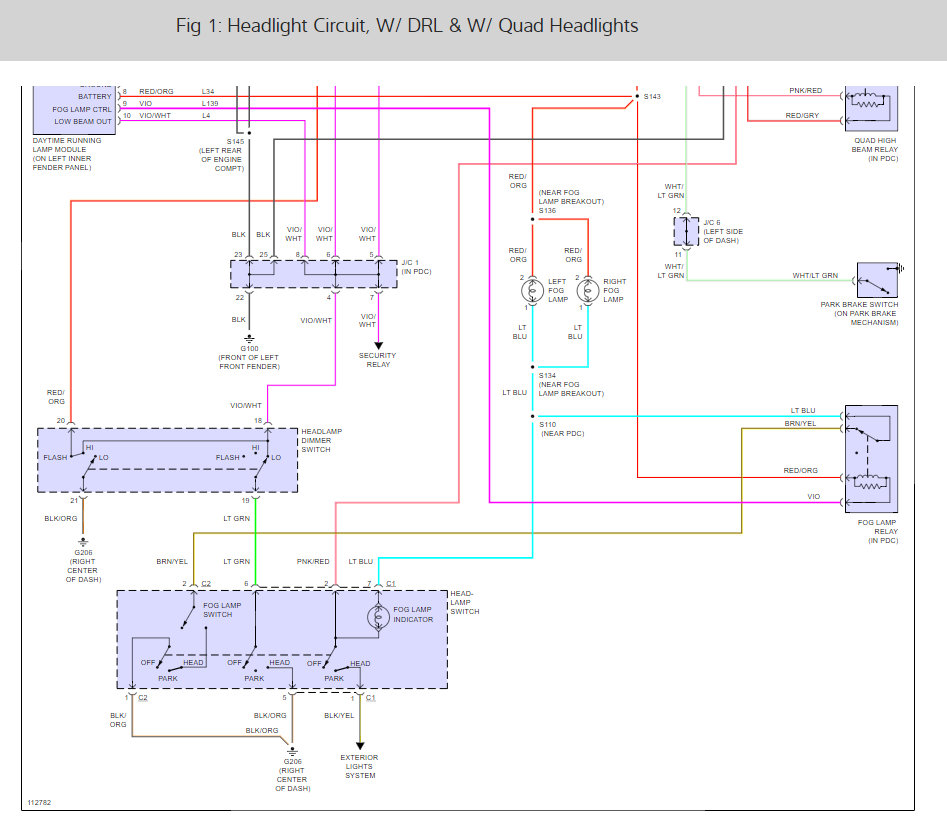This screenshot has height=836, width=947.
Task: Click the 'HEAD-LAMP SWITCH' label
Action: point(464,602)
